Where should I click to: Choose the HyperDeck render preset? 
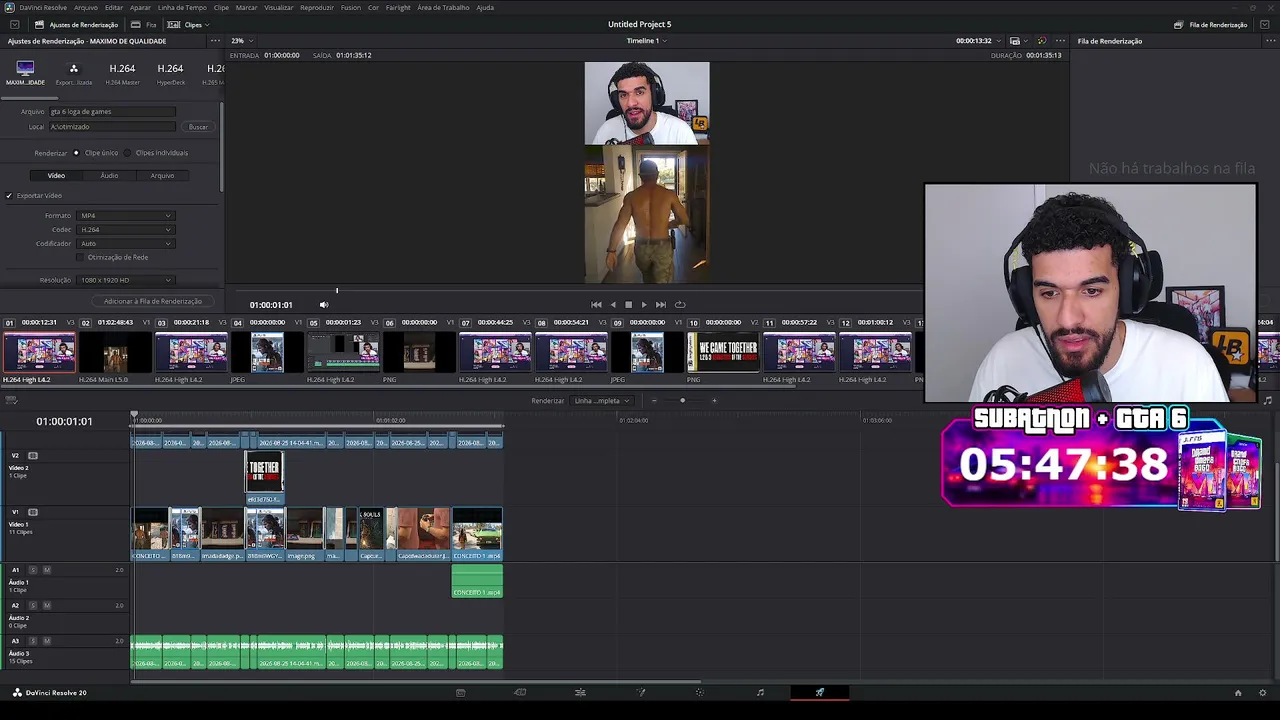coord(170,72)
